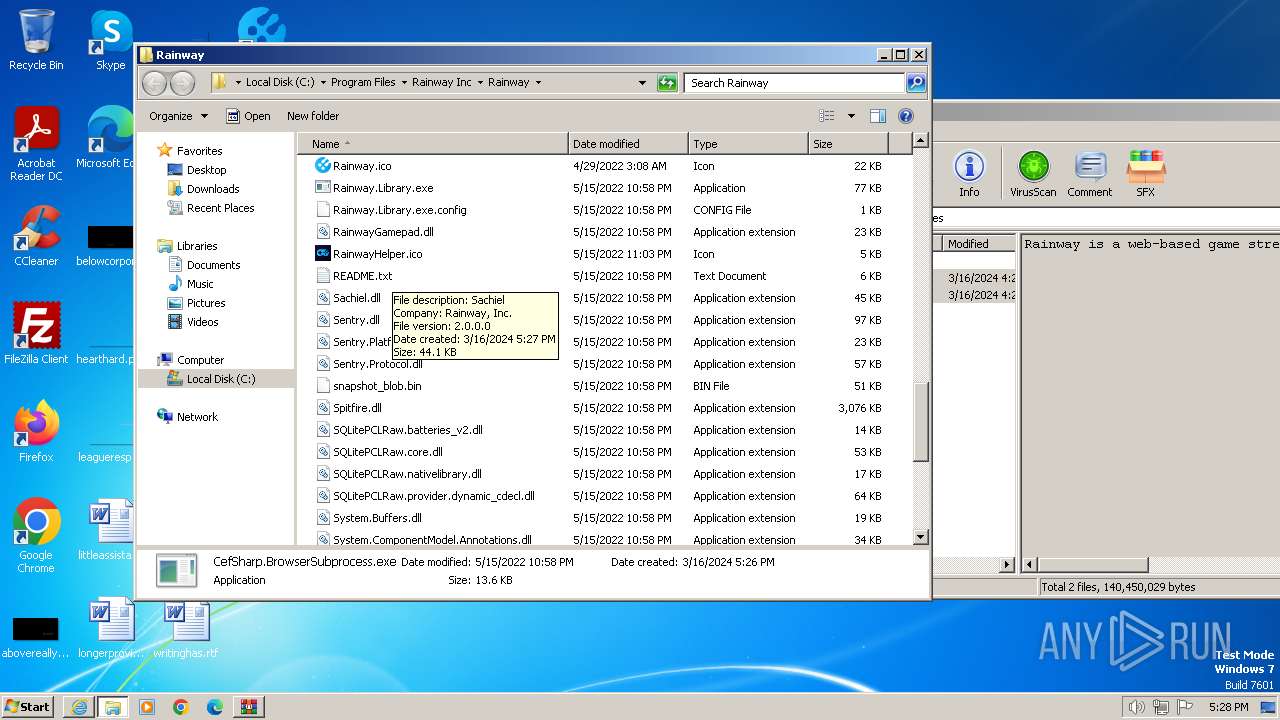Select Music under Libraries
The image size is (1280, 720).
200,284
